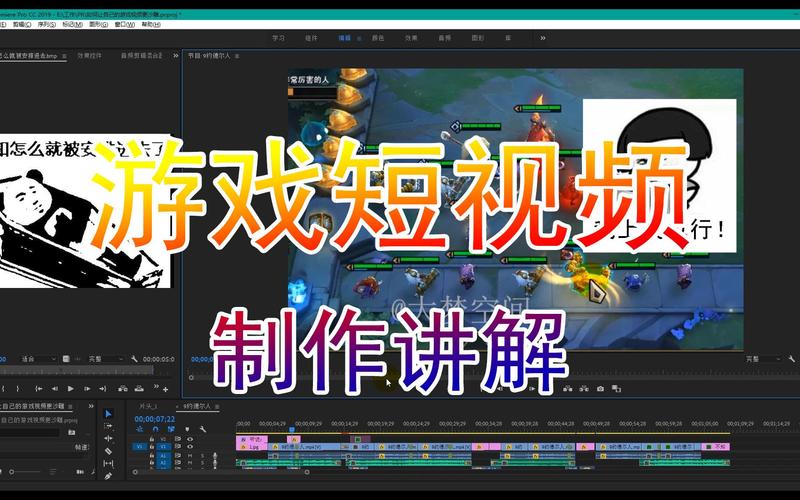This screenshot has width=800, height=500.
Task: Toggle Linked Selection in the timeline
Action: coord(171,430)
